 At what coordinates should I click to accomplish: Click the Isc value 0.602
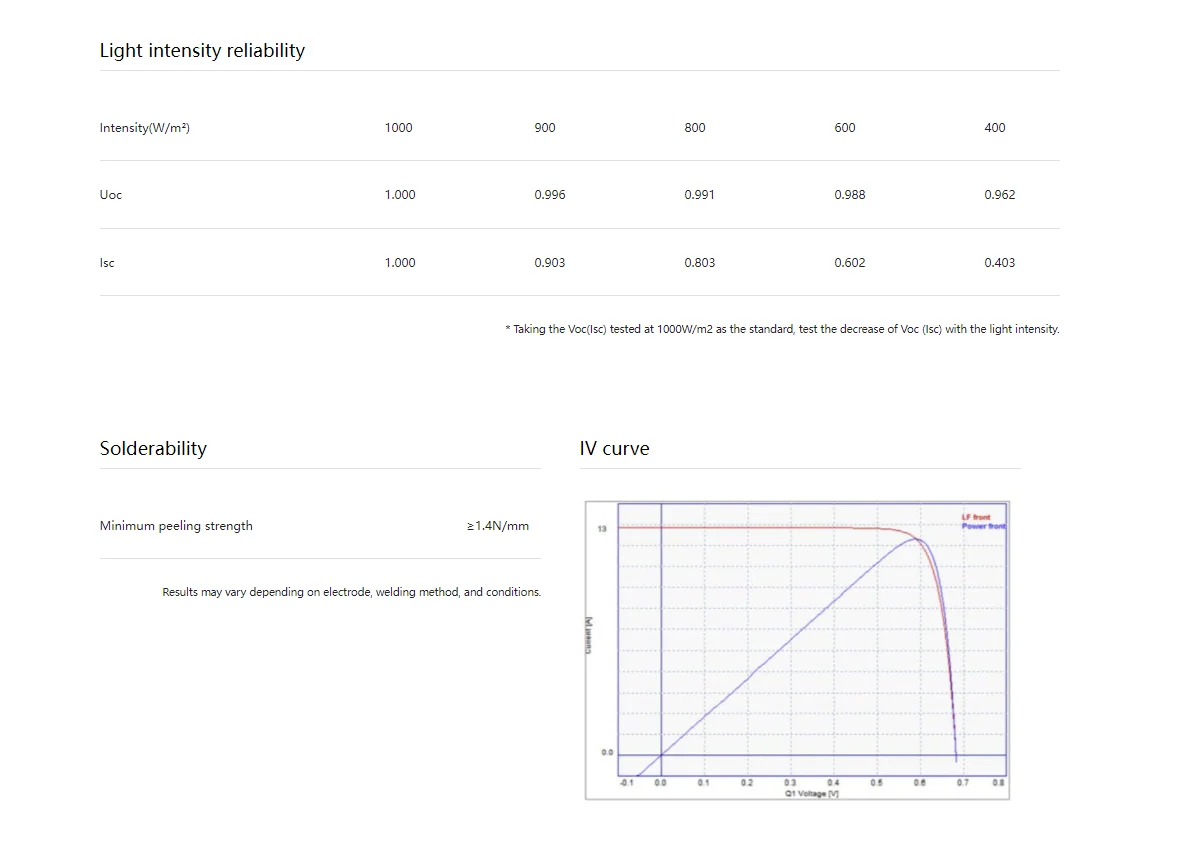[x=849, y=263]
